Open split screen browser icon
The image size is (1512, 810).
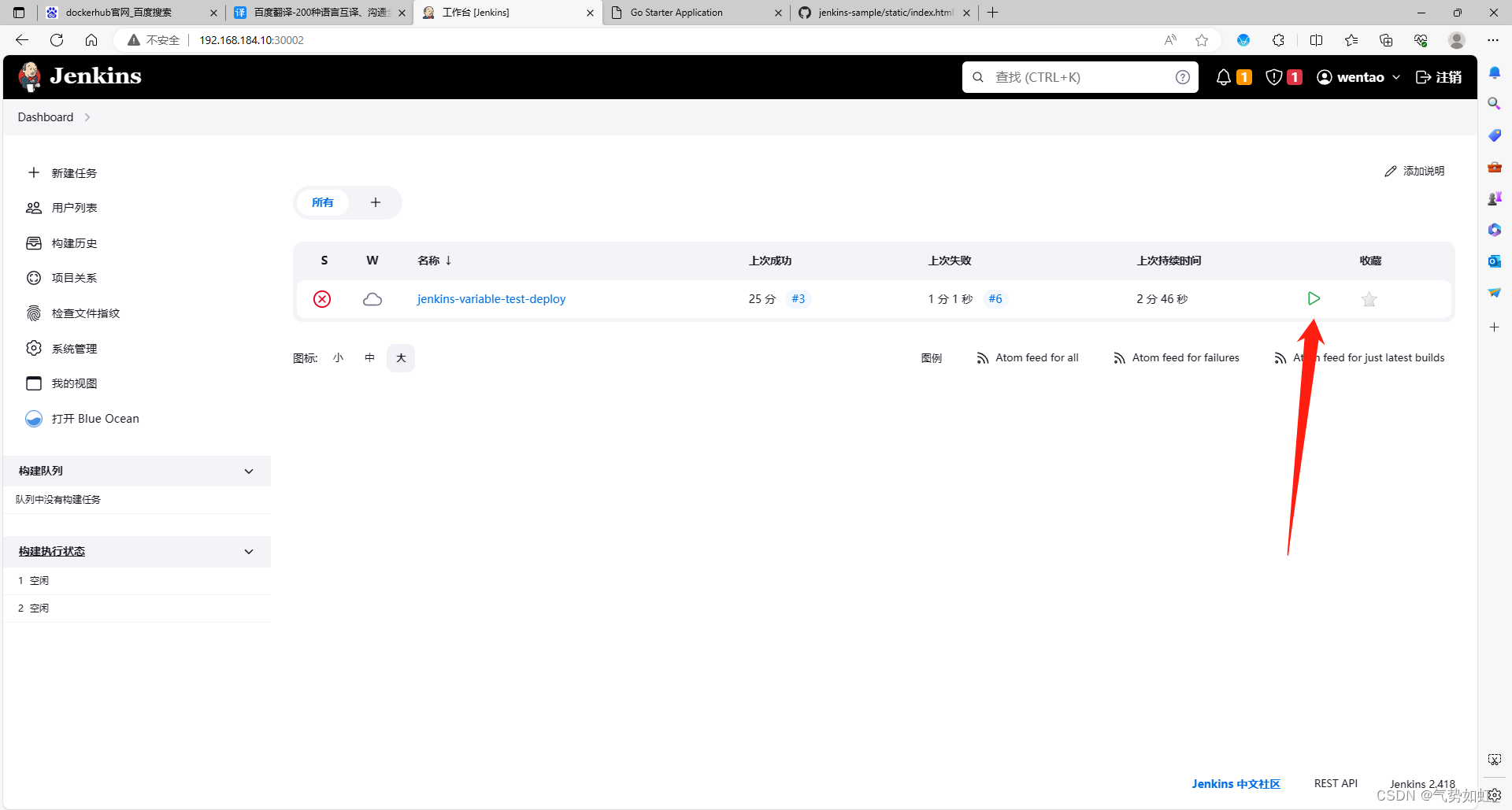pyautogui.click(x=1316, y=40)
